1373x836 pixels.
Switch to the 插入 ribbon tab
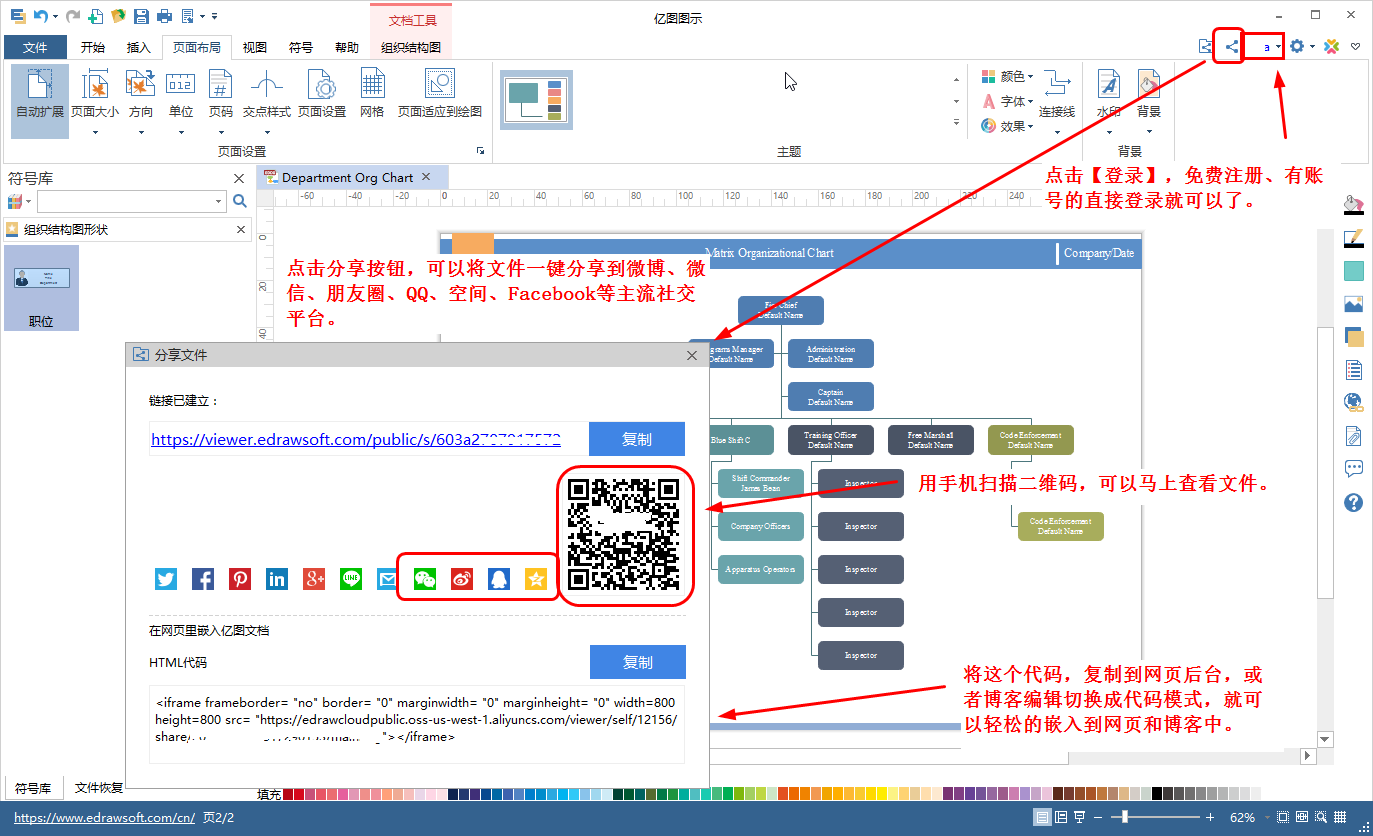point(139,47)
